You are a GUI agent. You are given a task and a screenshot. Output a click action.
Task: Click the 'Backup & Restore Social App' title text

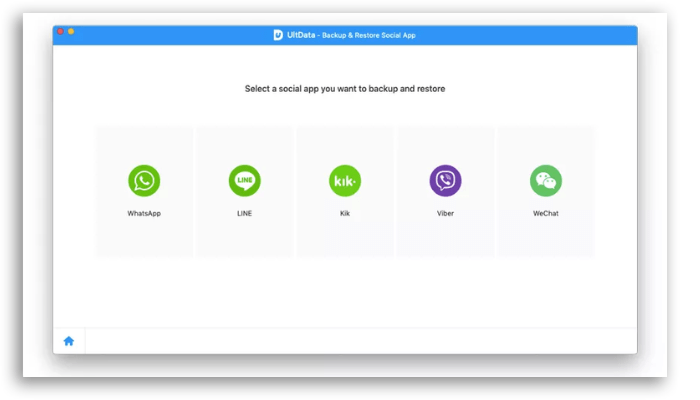(369, 35)
